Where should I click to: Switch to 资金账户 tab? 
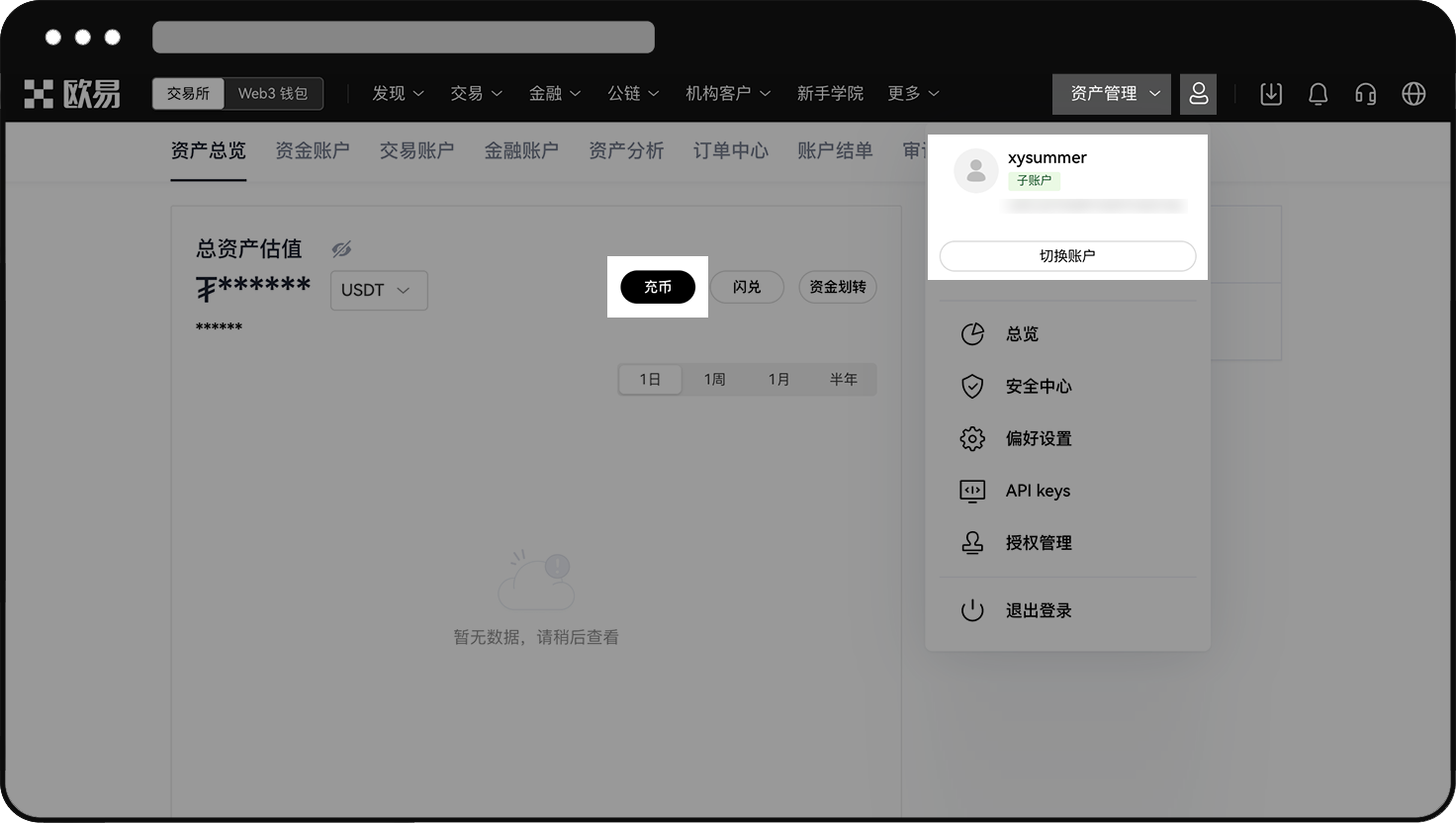tap(312, 150)
